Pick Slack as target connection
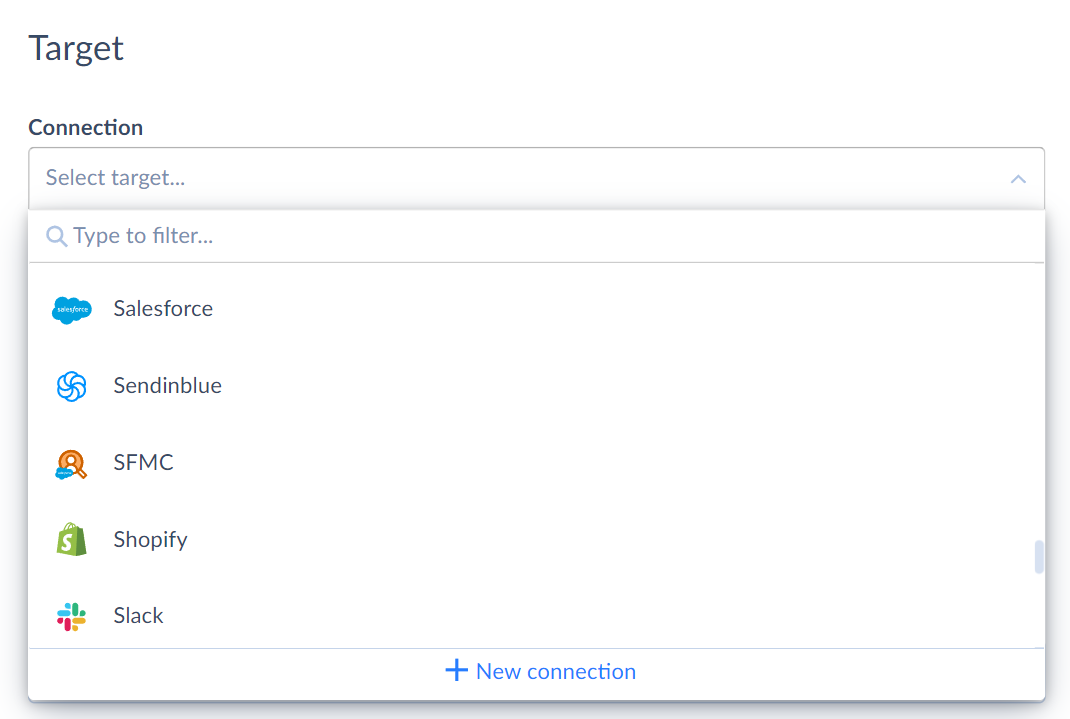Screen dimensions: 1070x719 (536, 615)
